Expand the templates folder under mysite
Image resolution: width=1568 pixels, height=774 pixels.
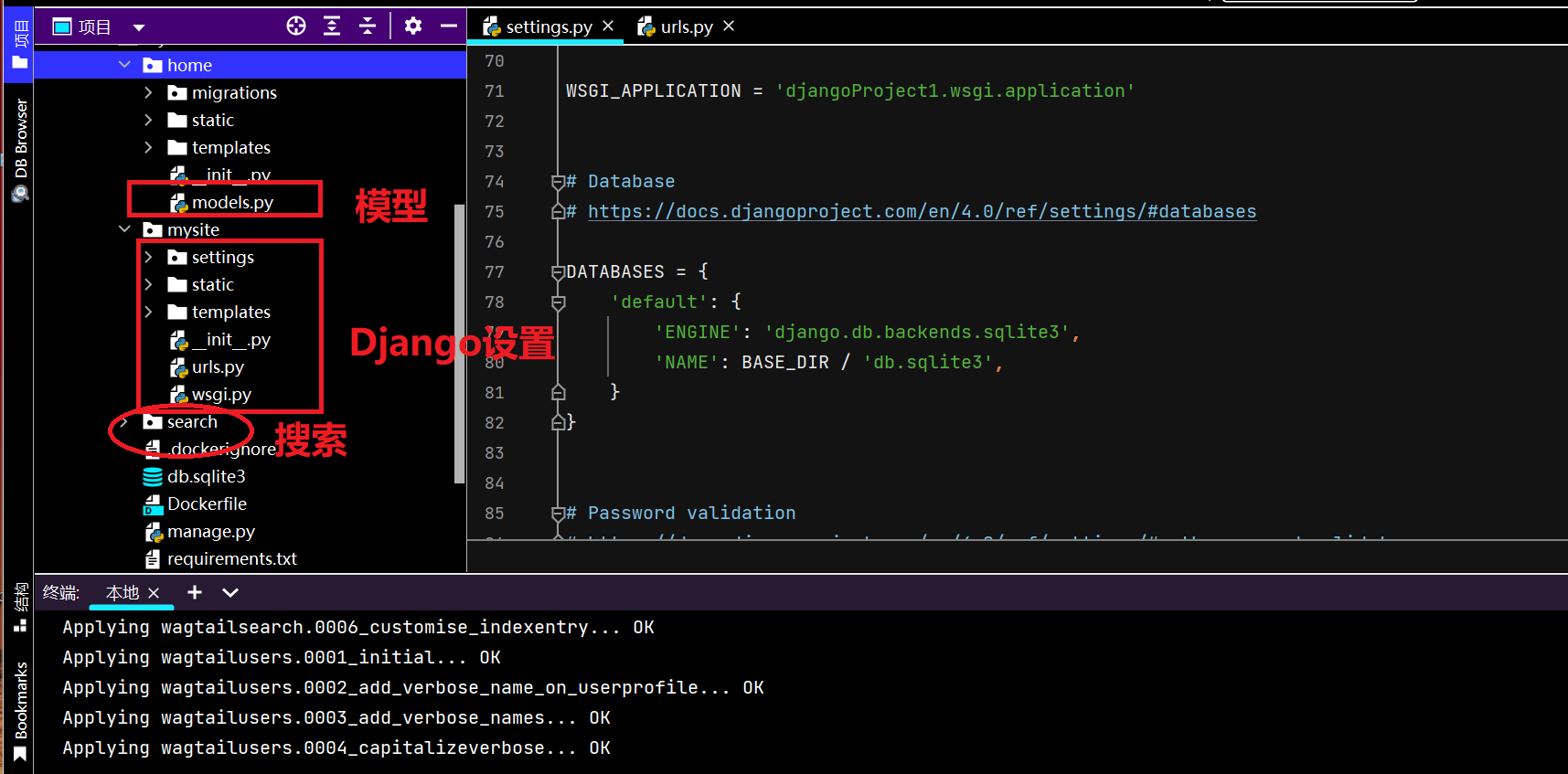pos(148,312)
